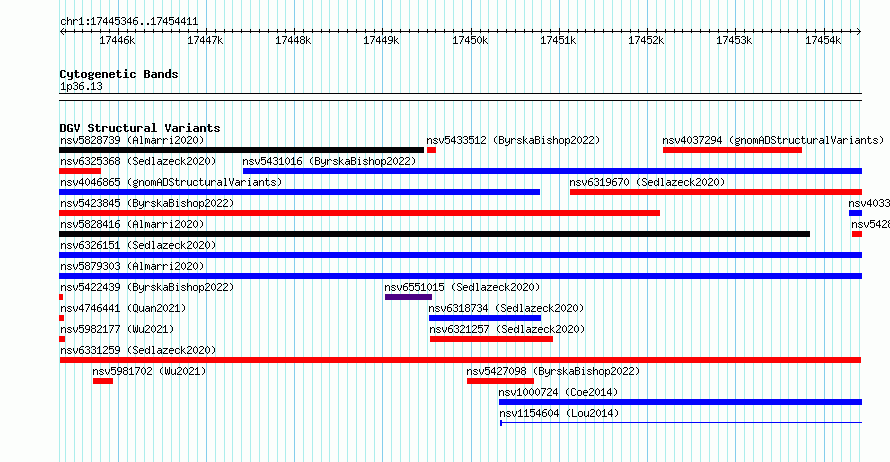Click the 17453k ruler tick label
The width and height of the screenshot is (890, 462).
click(x=734, y=40)
